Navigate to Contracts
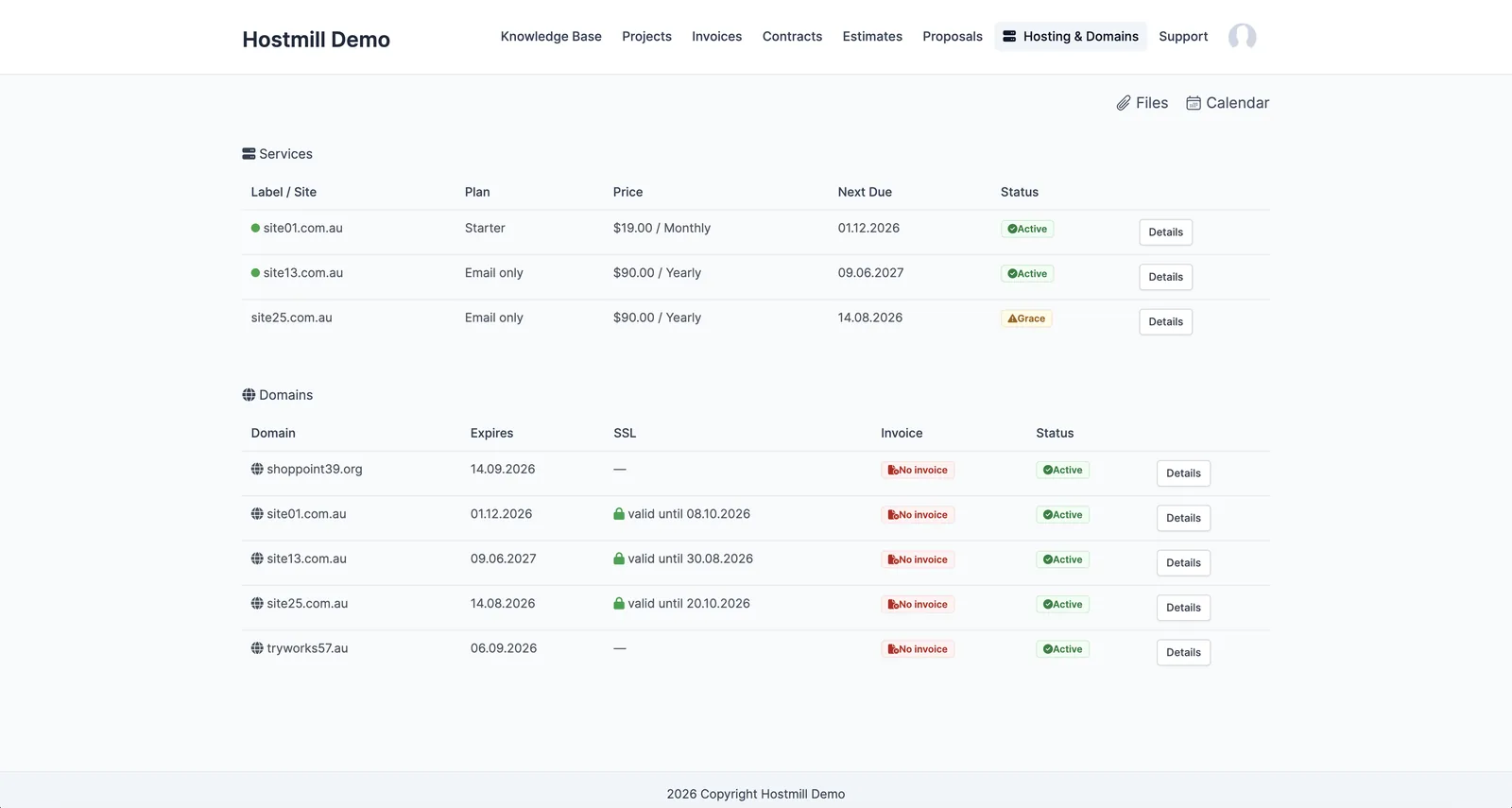 pyautogui.click(x=792, y=36)
